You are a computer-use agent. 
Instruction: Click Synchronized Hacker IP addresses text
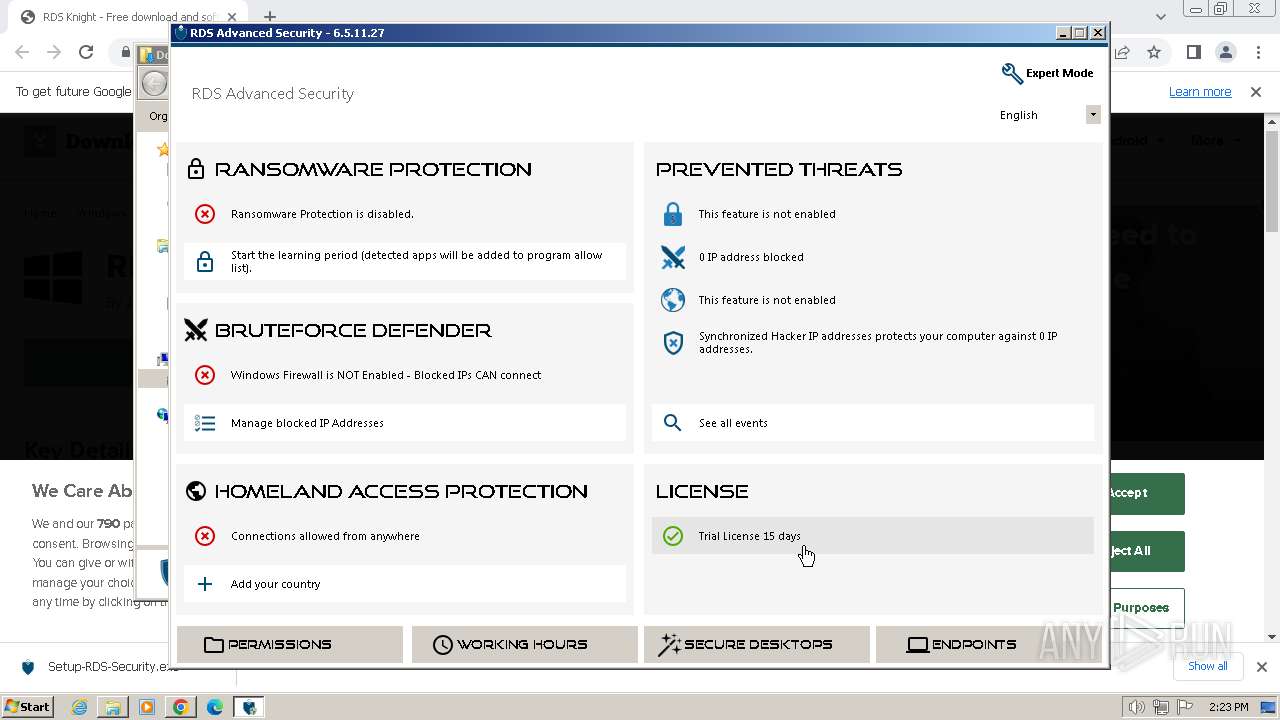878,343
